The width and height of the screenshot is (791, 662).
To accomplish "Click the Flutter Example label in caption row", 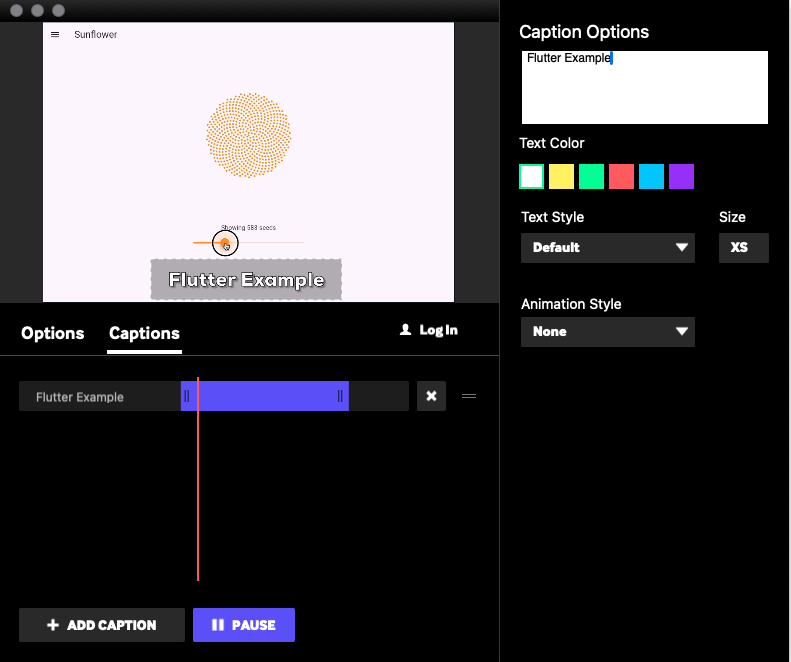I will (80, 397).
